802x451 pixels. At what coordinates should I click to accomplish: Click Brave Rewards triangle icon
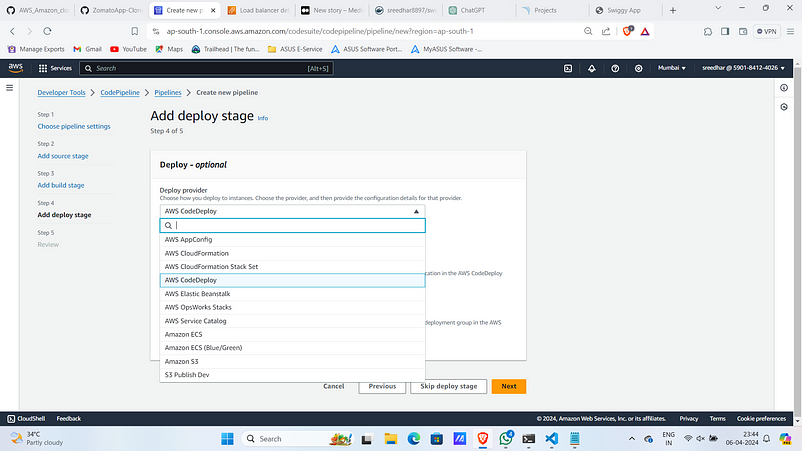[x=645, y=31]
